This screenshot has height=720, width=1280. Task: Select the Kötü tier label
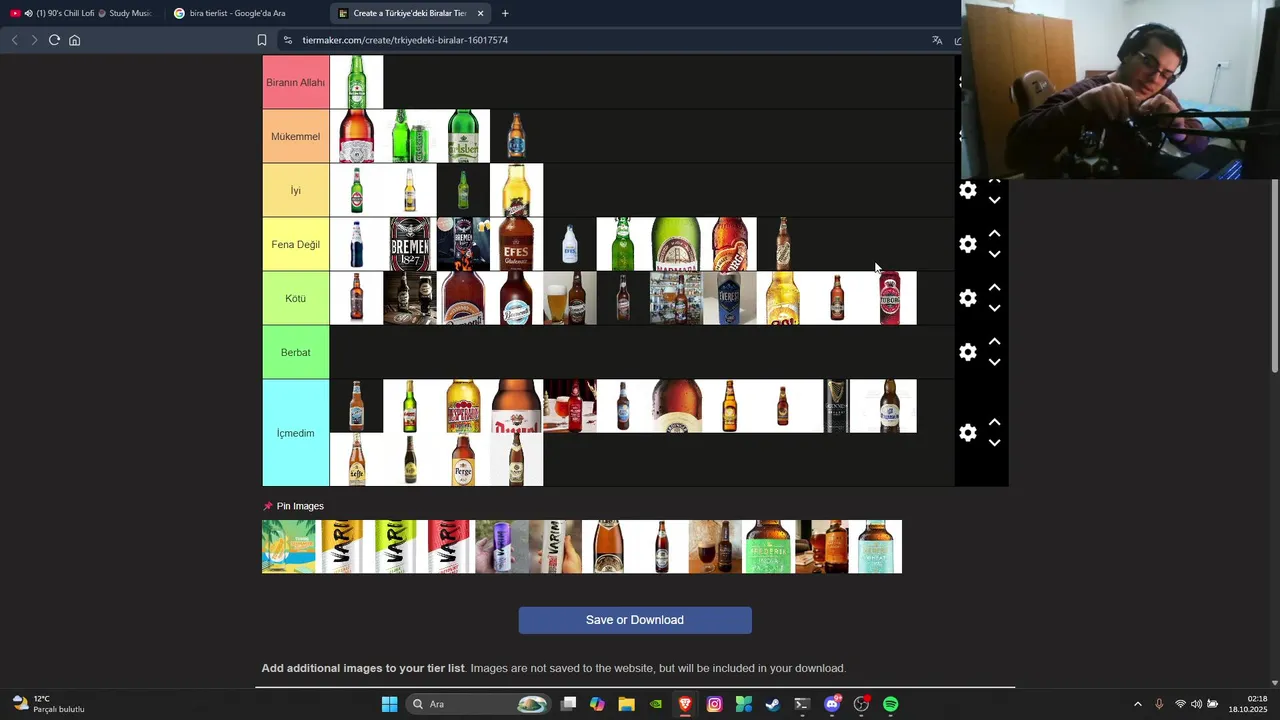pyautogui.click(x=296, y=298)
